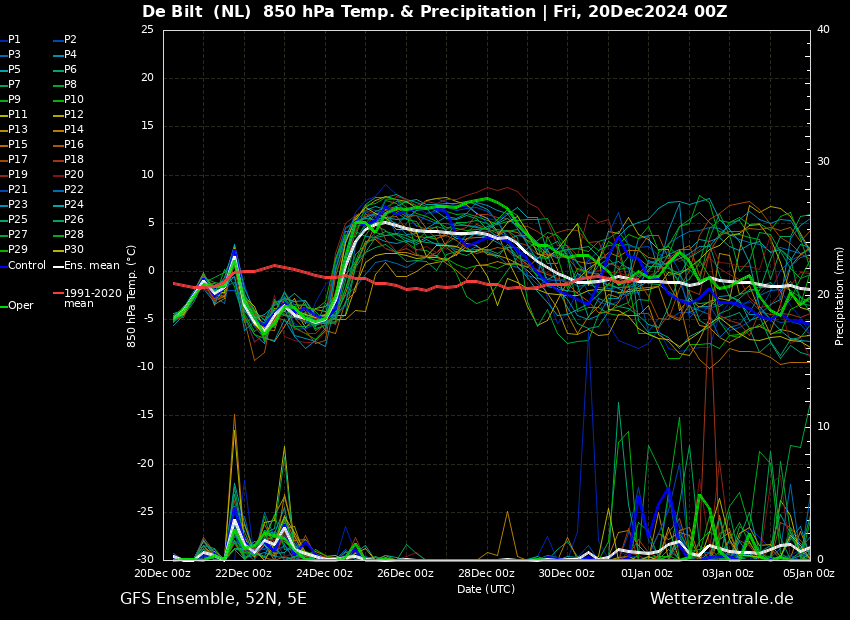Select the Oper legend entry
850x620 pixels.
pyautogui.click(x=17, y=306)
